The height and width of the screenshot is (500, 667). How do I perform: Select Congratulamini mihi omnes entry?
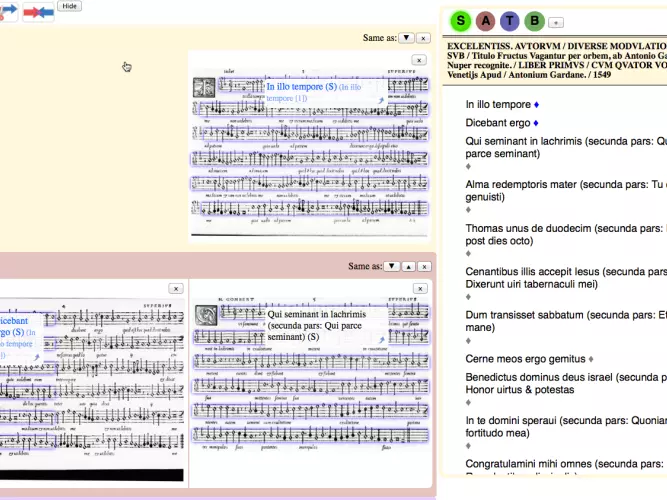tap(566, 466)
